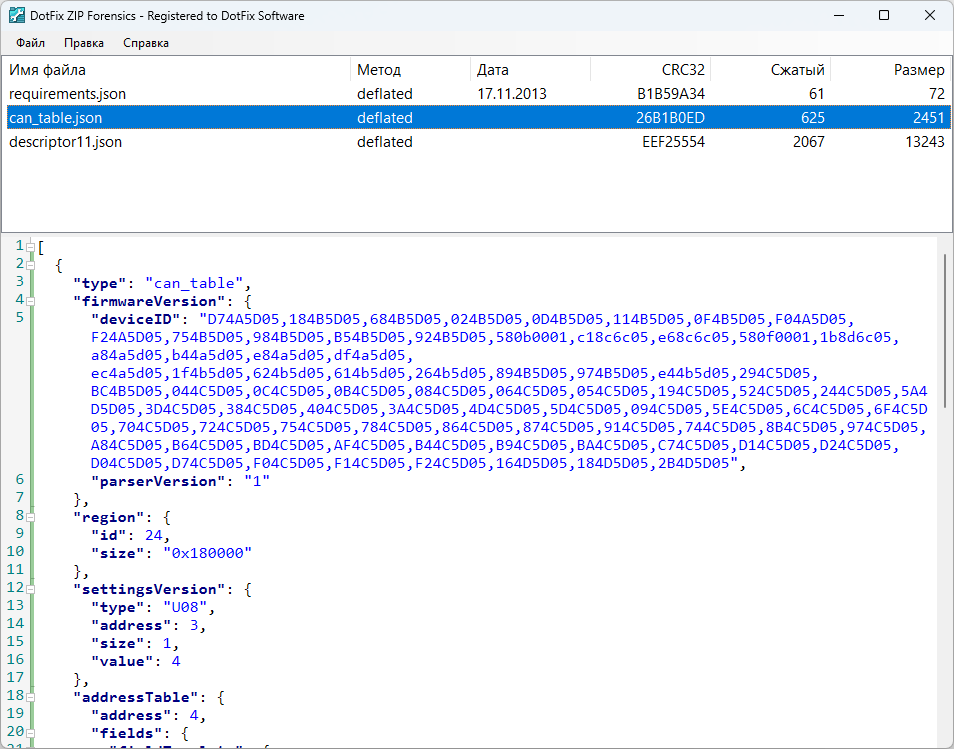954x749 pixels.
Task: Open the Правка menu
Action: pos(83,43)
